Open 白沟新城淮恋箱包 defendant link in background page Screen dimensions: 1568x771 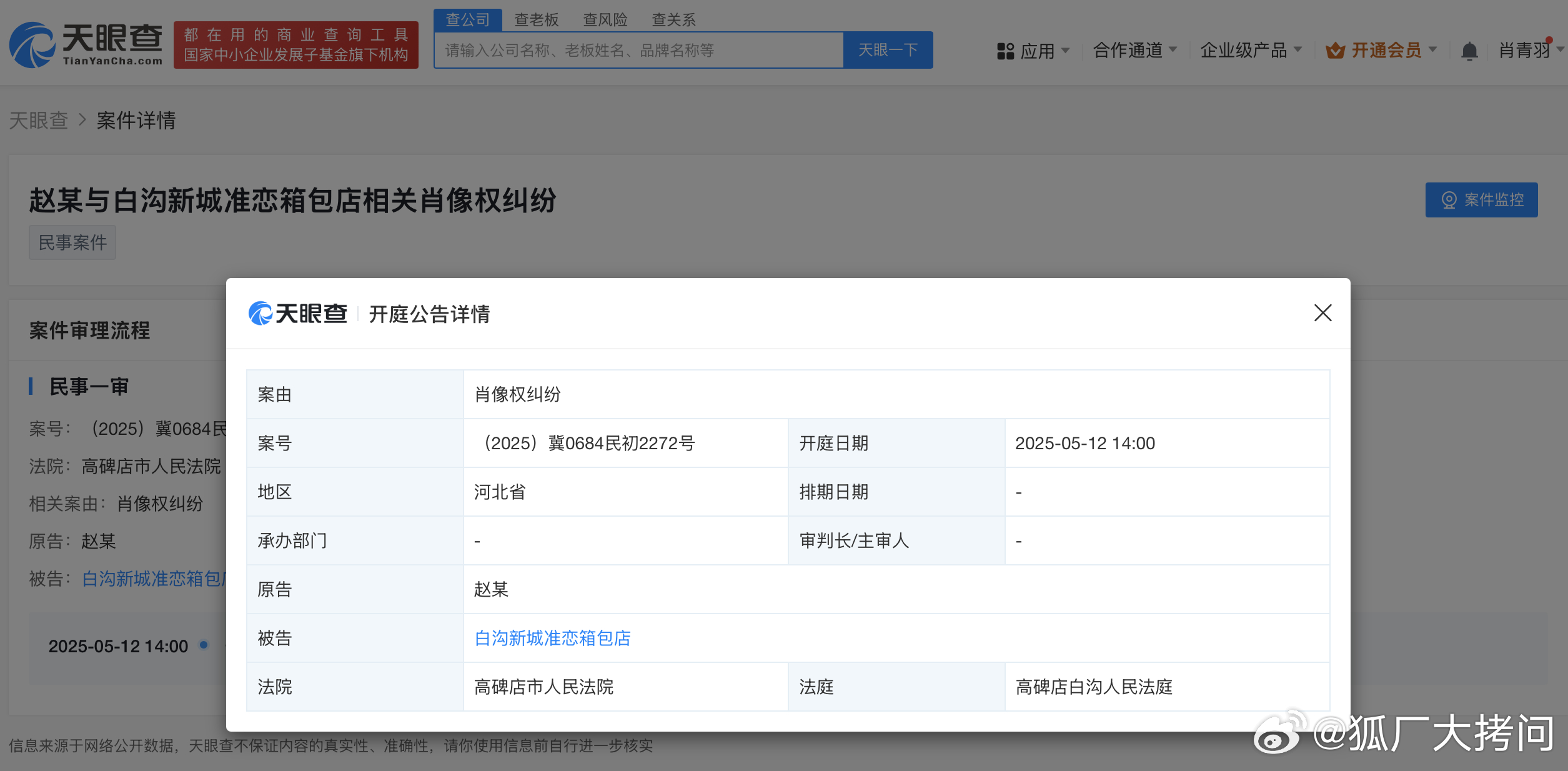tap(154, 579)
